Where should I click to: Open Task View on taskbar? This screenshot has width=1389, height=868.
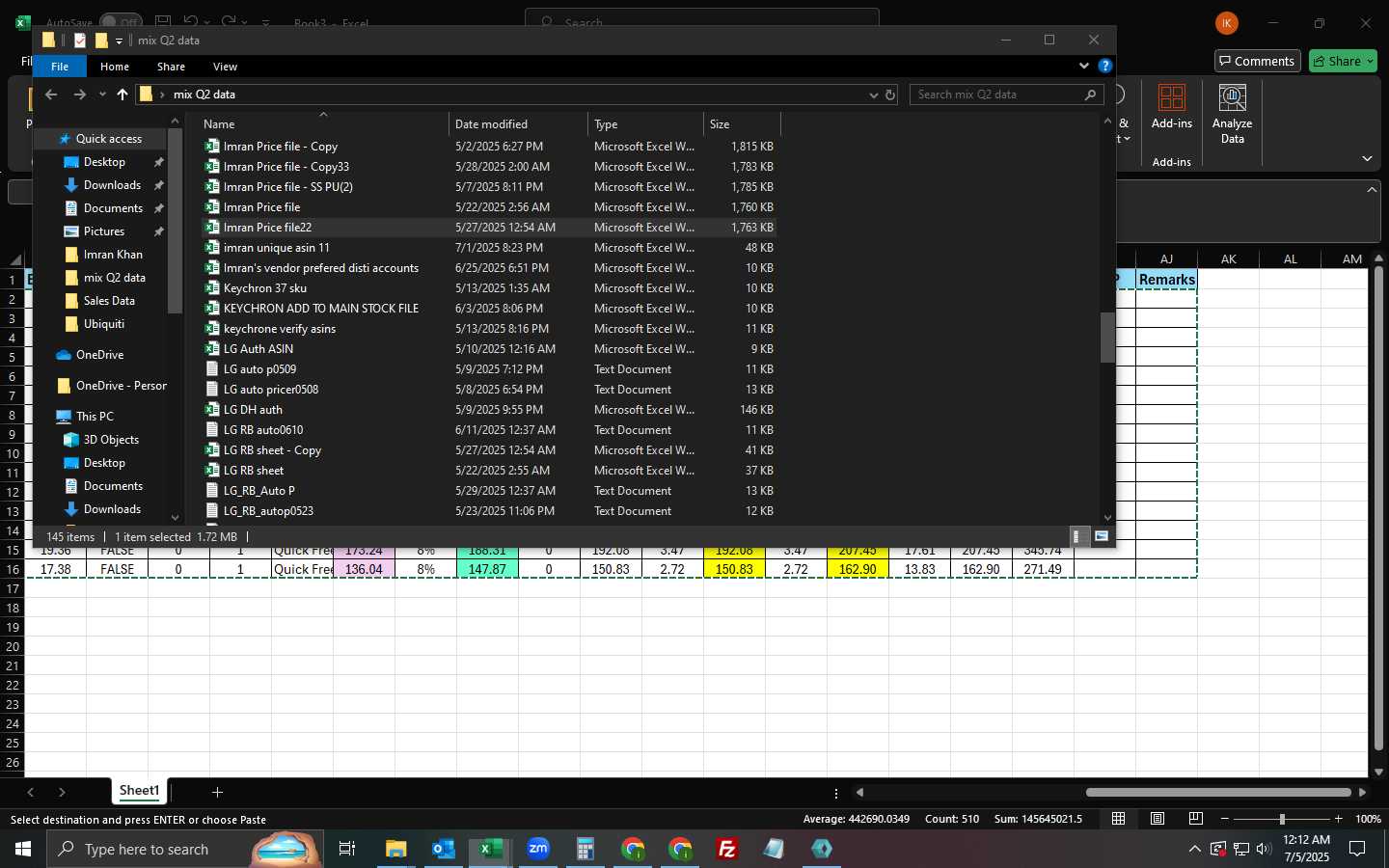(347, 849)
